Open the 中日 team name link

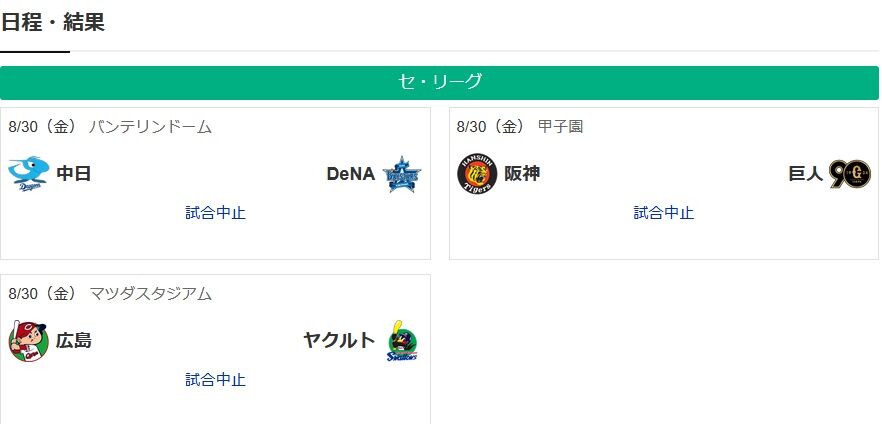pos(74,174)
